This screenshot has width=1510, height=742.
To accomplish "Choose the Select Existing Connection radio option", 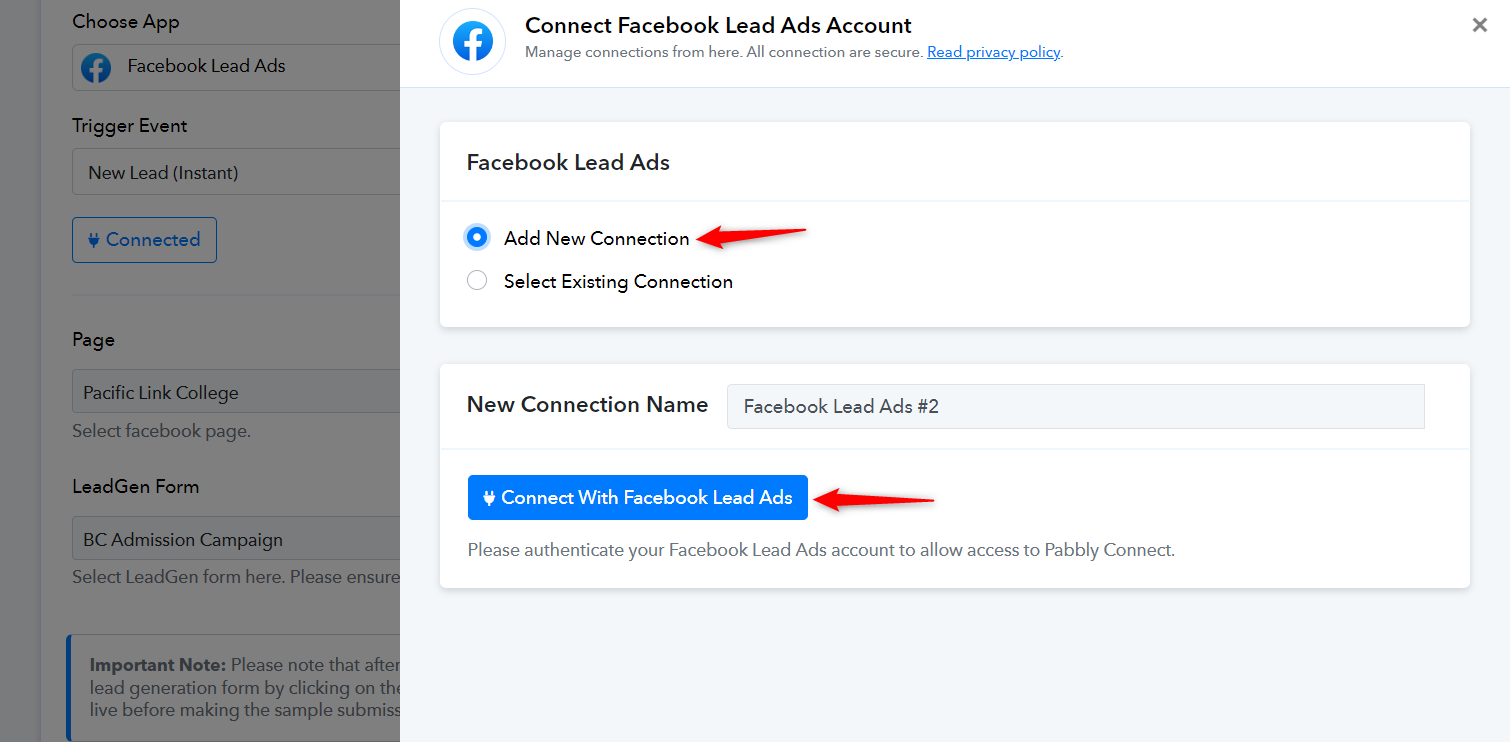I will point(477,281).
